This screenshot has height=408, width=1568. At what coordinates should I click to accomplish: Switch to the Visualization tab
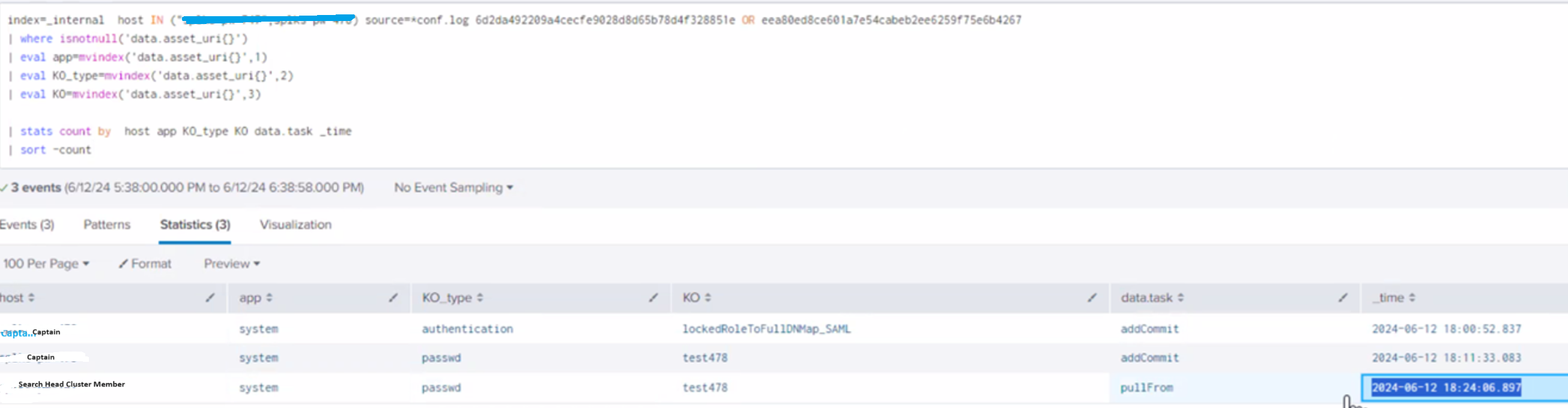295,224
